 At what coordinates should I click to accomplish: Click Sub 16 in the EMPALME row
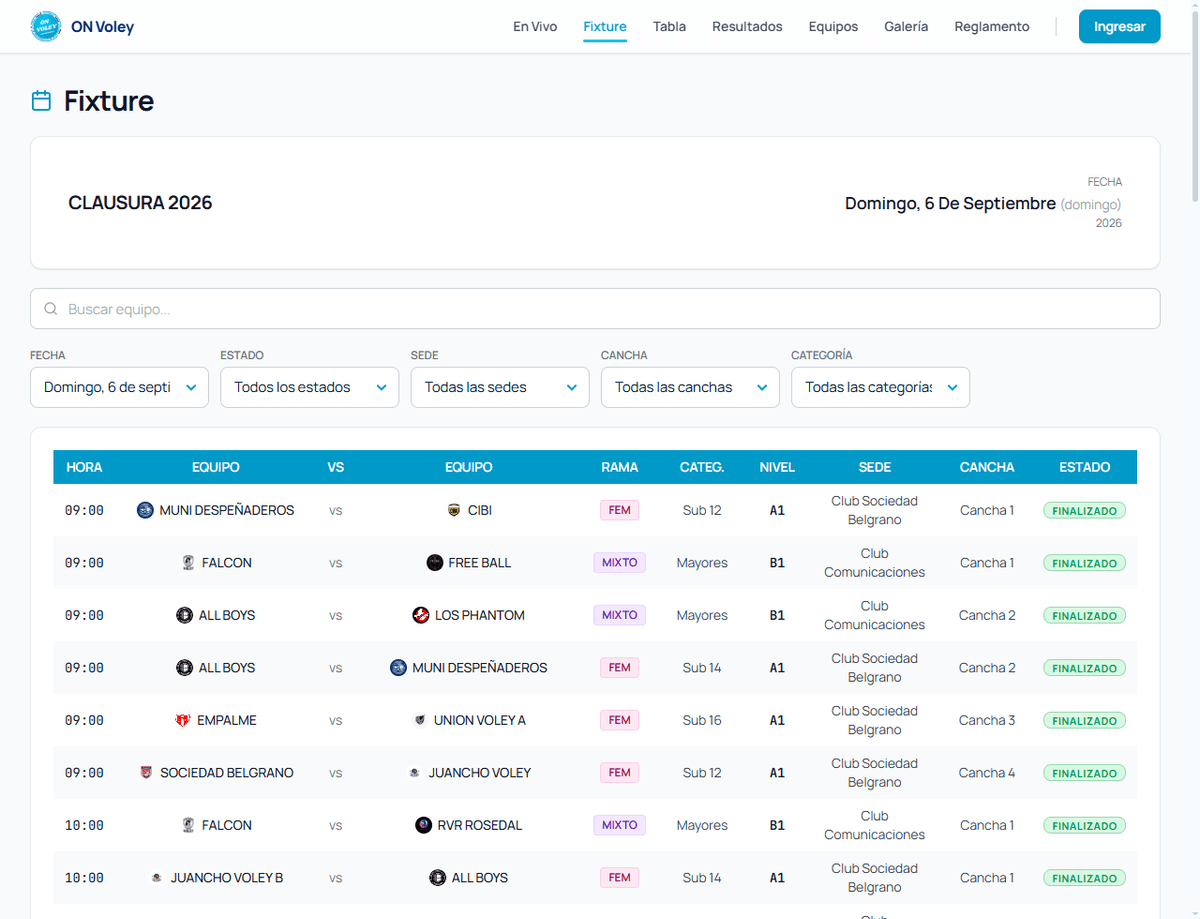702,720
